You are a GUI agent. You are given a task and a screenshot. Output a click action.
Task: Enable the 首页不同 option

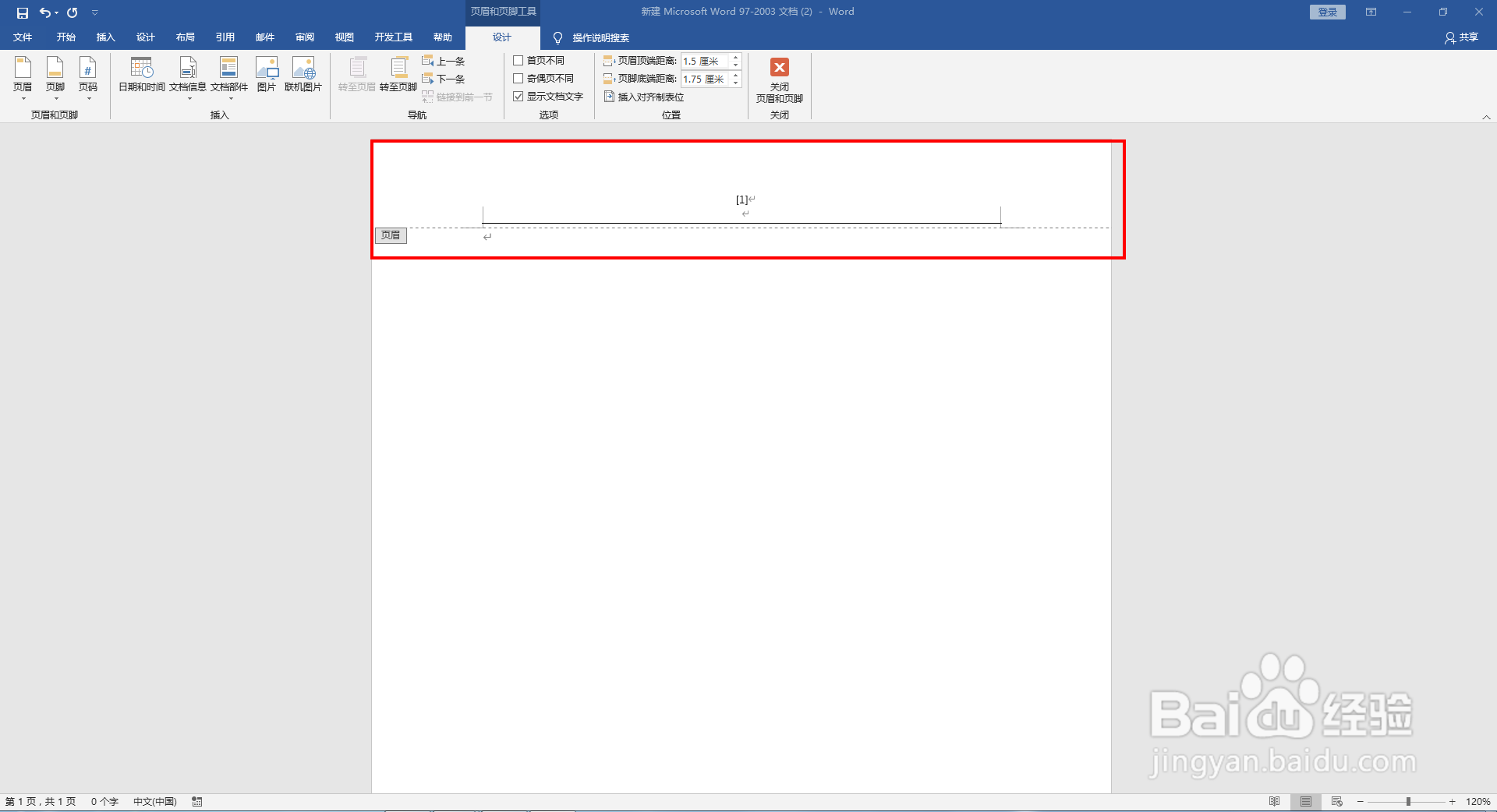pos(519,60)
